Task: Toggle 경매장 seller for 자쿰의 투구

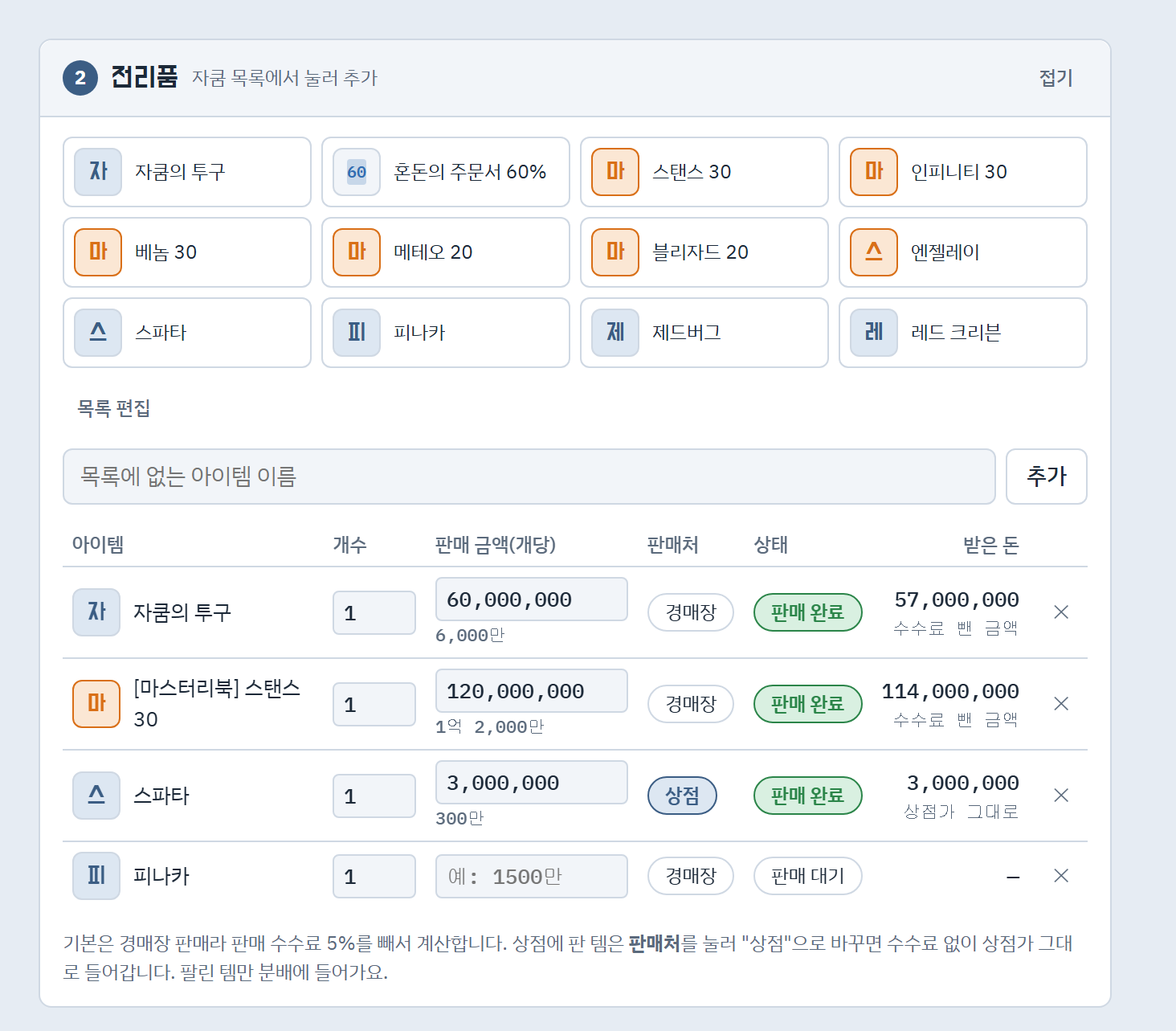Action: tap(691, 612)
